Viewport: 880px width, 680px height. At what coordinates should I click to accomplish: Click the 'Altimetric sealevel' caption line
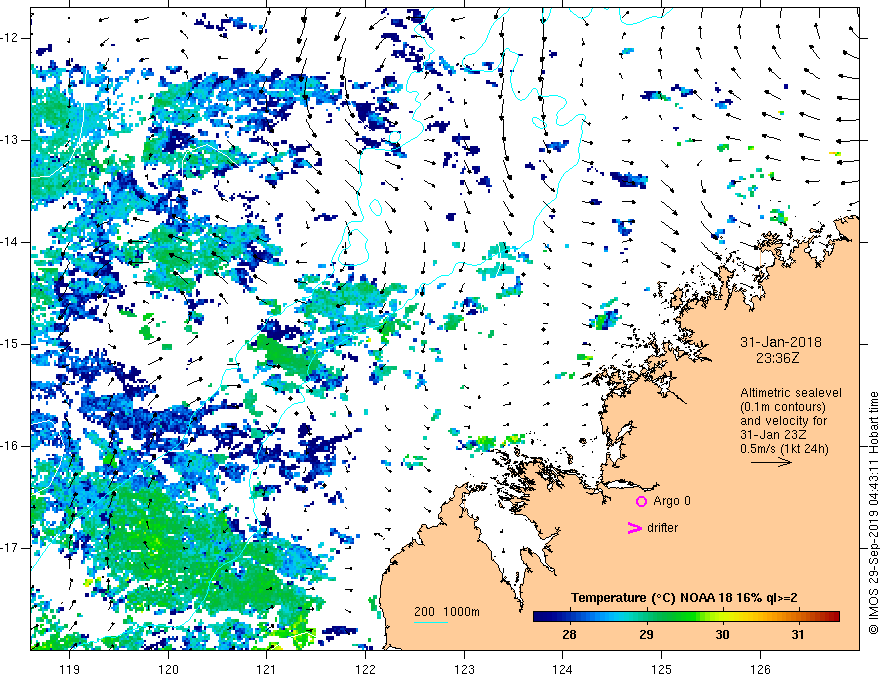point(791,393)
